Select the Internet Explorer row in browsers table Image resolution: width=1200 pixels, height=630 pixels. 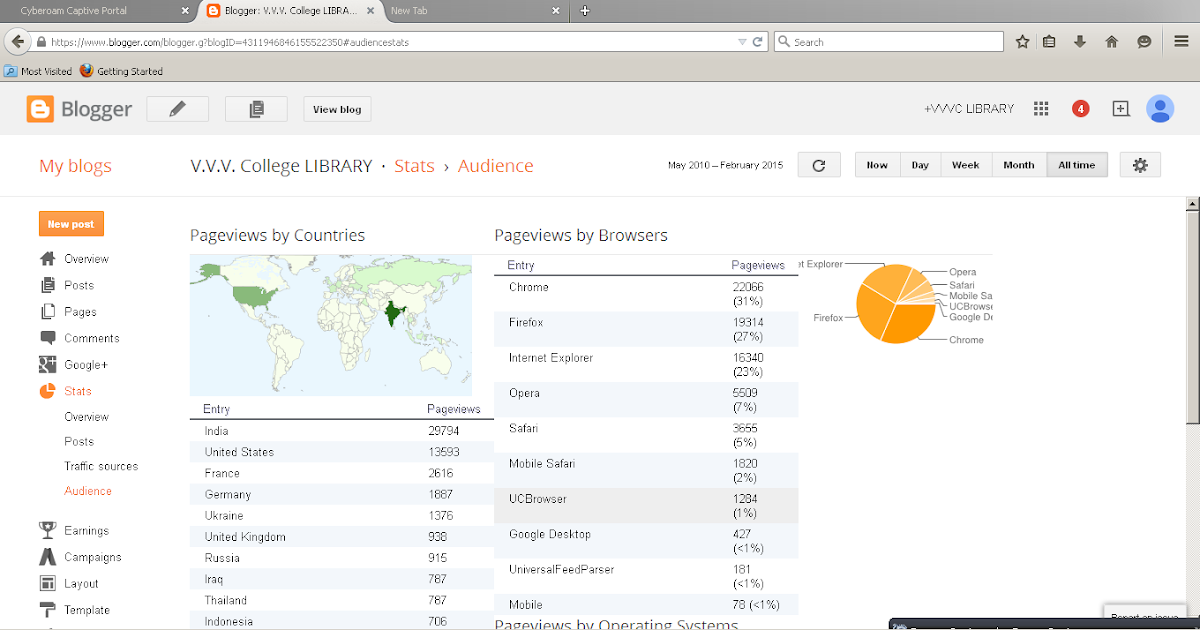(x=646, y=365)
